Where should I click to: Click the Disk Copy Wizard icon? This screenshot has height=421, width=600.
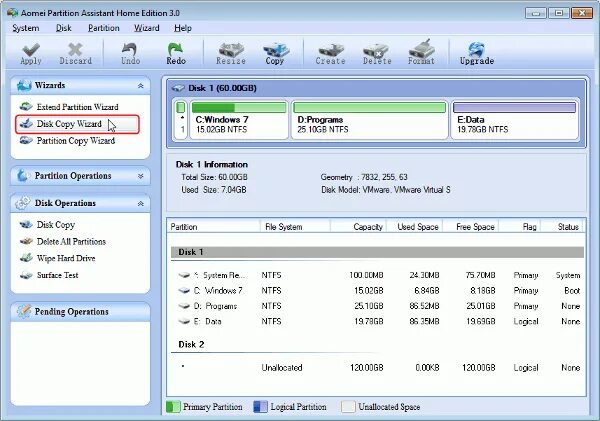pos(26,123)
